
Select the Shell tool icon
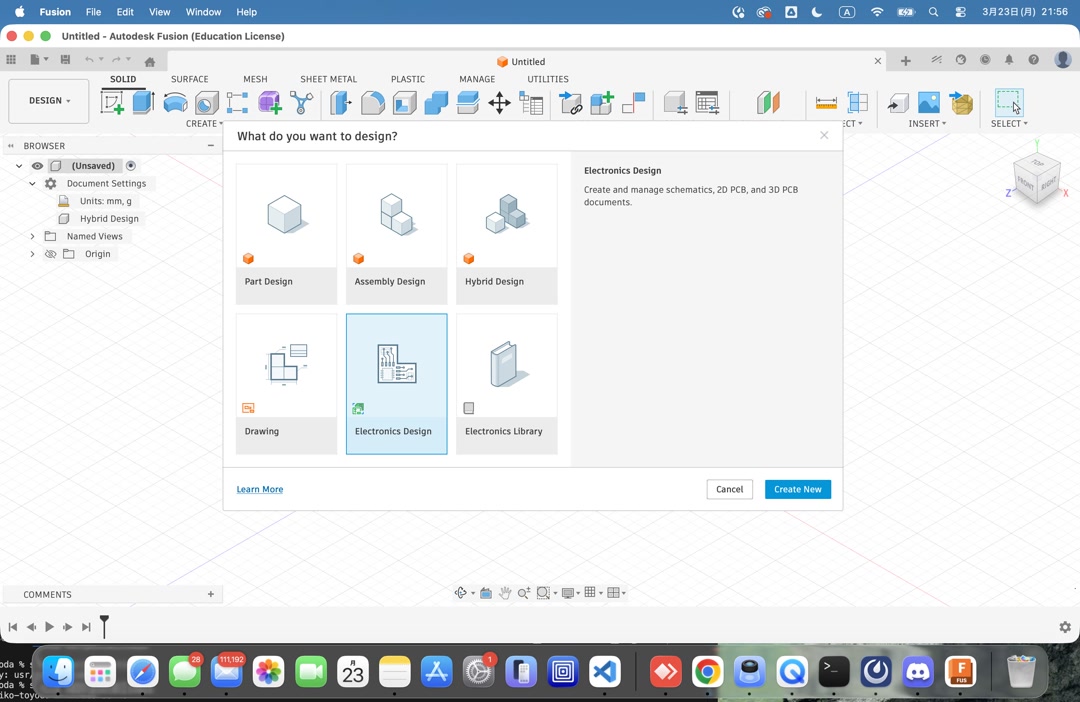click(x=404, y=103)
